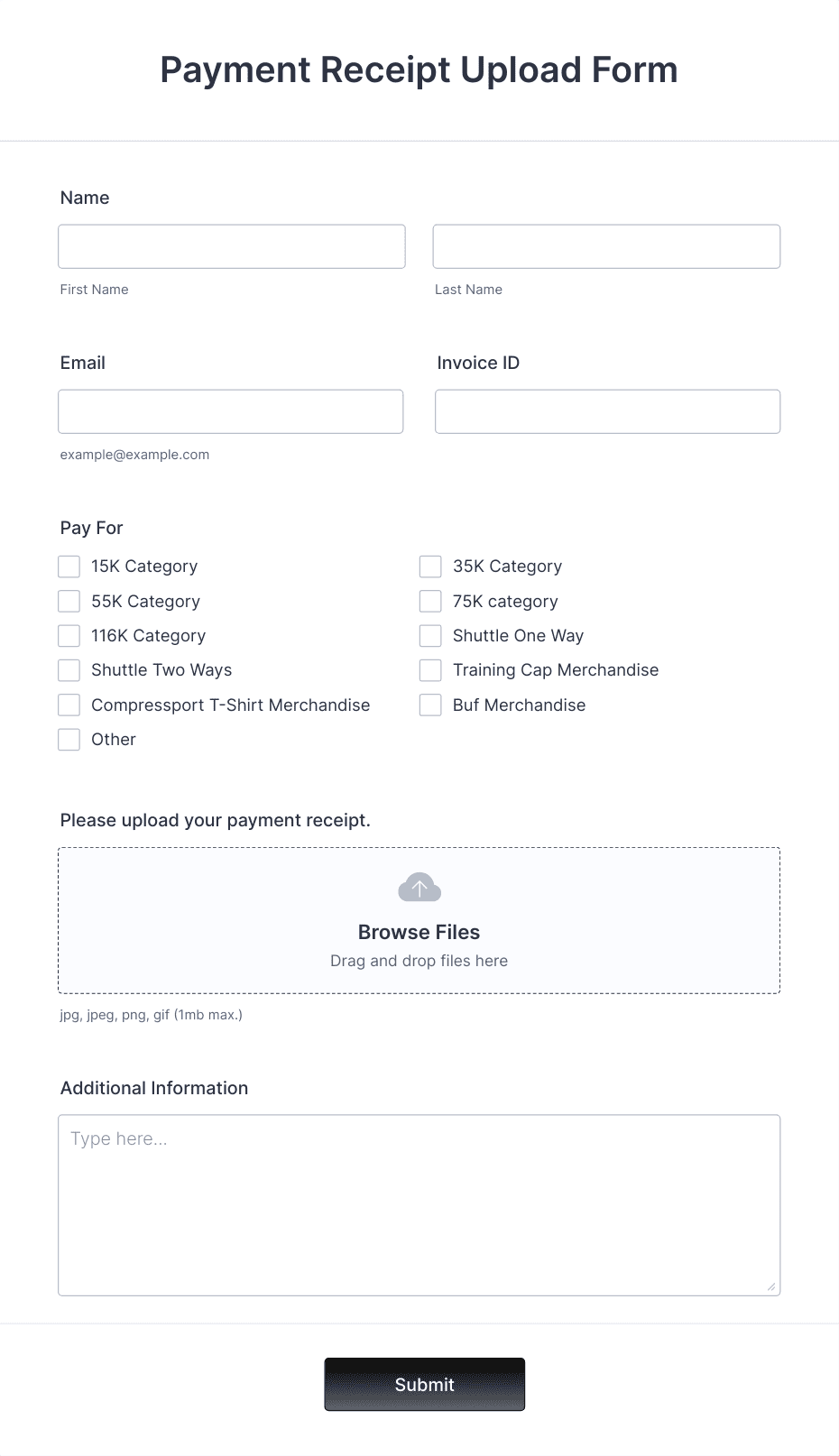839x1456 pixels.
Task: Check the Other payment option
Action: coord(69,739)
